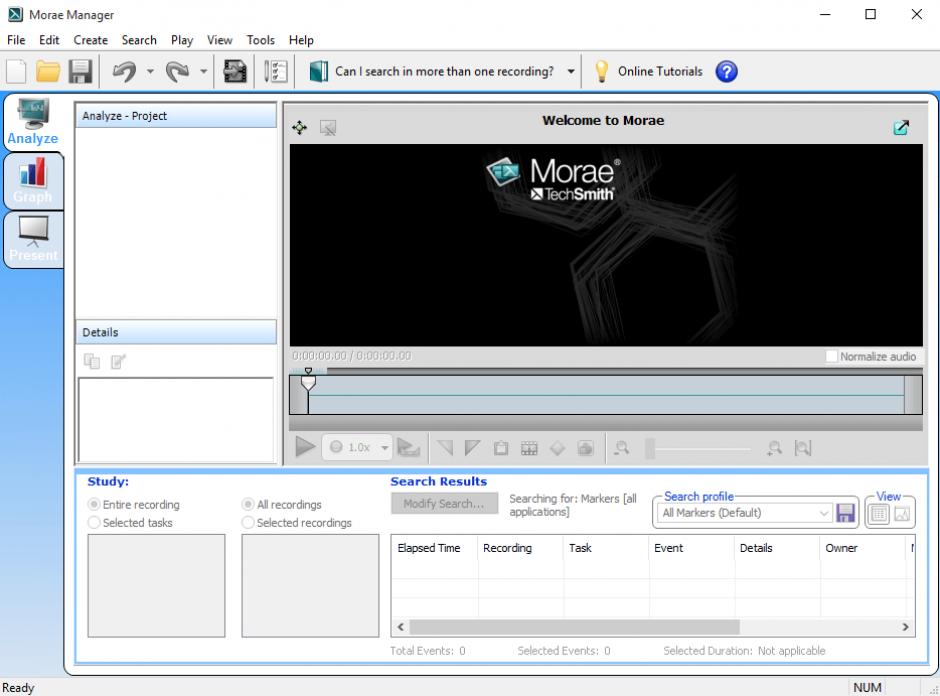
Task: Select the All recordings radio button
Action: pyautogui.click(x=248, y=504)
